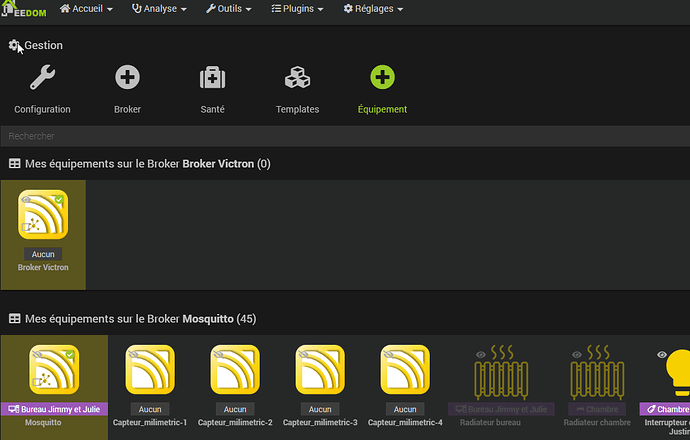
Task: Click the 'Capteur_milimetric-4' name text
Action: click(405, 422)
